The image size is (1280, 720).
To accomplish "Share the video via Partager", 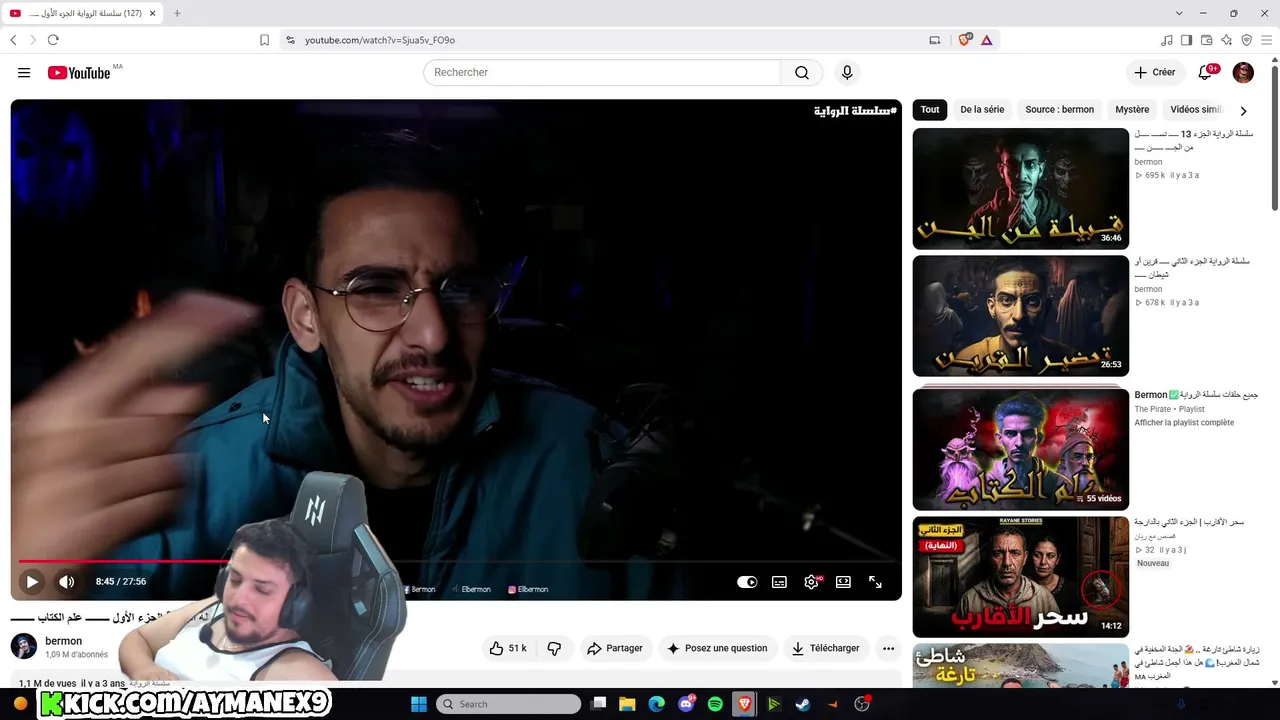I will [x=615, y=648].
